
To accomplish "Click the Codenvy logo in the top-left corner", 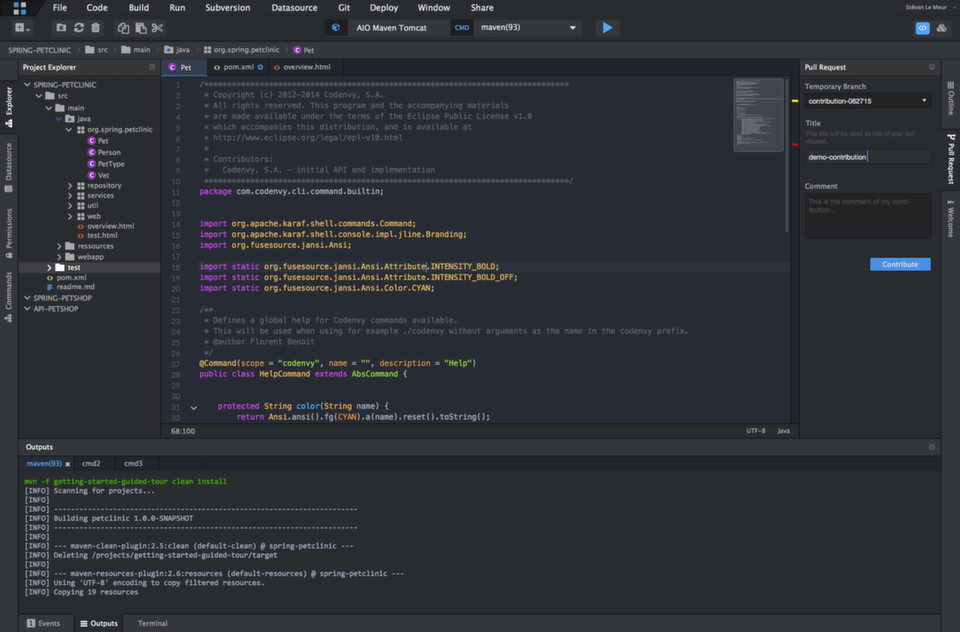I will pos(20,8).
